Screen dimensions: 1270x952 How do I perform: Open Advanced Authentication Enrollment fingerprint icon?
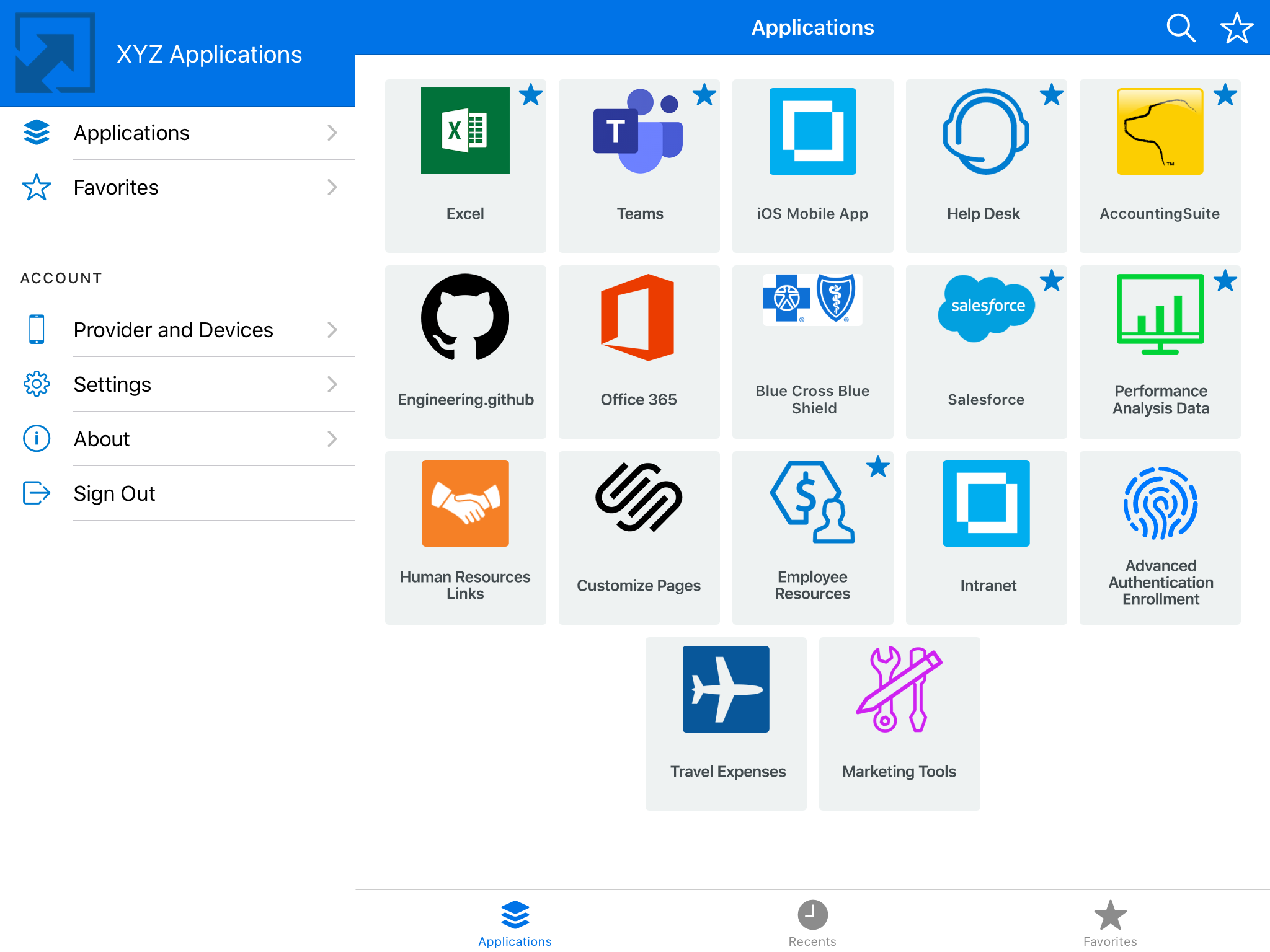(1160, 503)
